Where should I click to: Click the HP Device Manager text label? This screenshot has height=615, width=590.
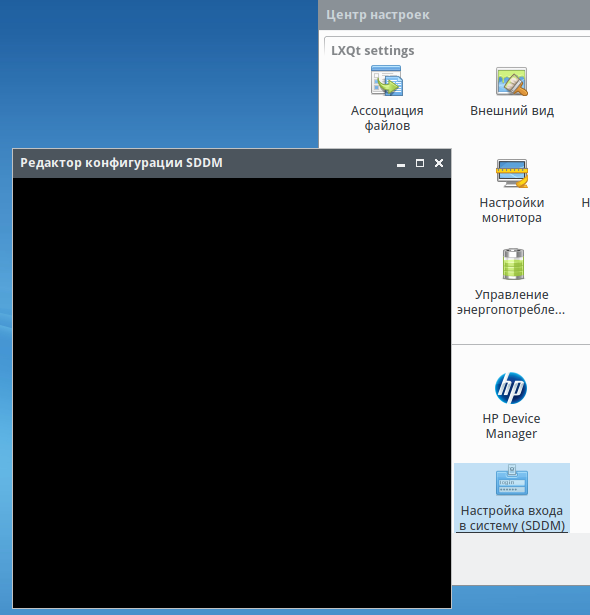(511, 426)
